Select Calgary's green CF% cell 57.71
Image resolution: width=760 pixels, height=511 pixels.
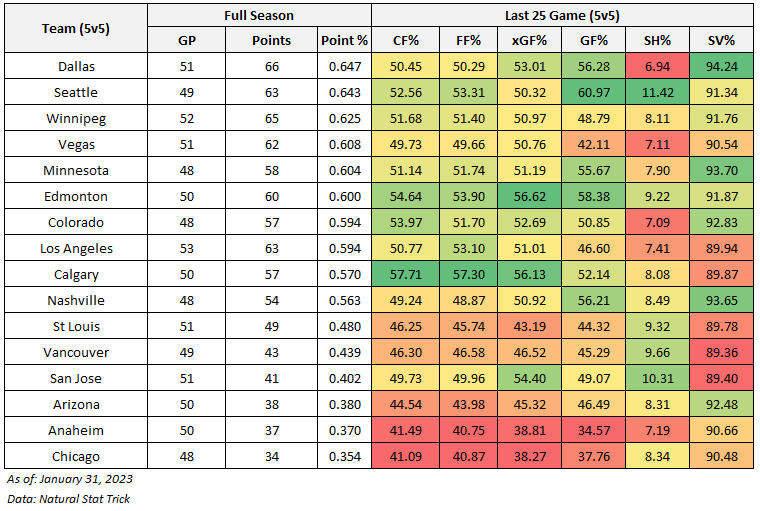(x=406, y=274)
